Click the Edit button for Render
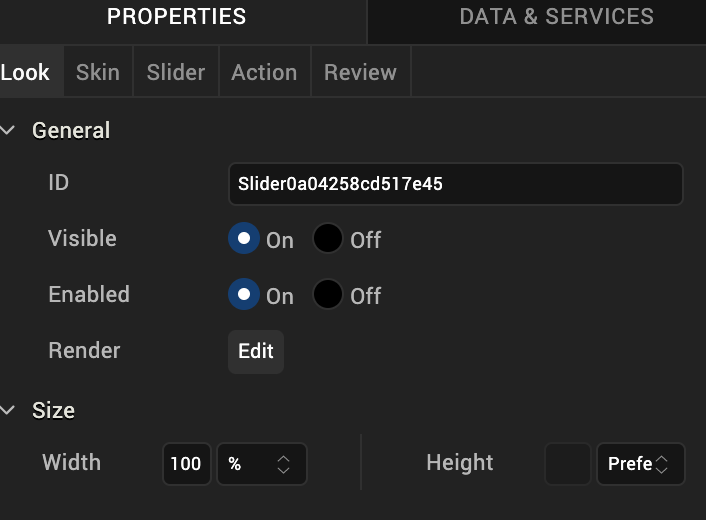This screenshot has height=520, width=706. coord(256,352)
